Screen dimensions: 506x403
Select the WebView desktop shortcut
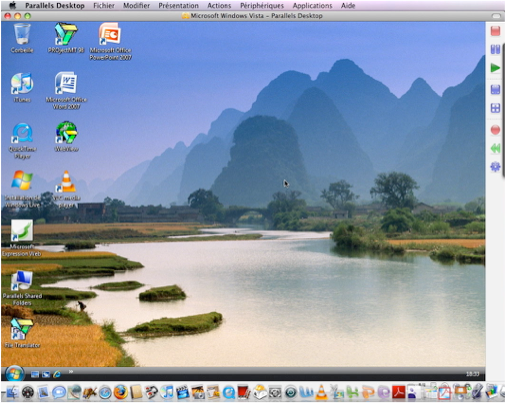(66, 137)
